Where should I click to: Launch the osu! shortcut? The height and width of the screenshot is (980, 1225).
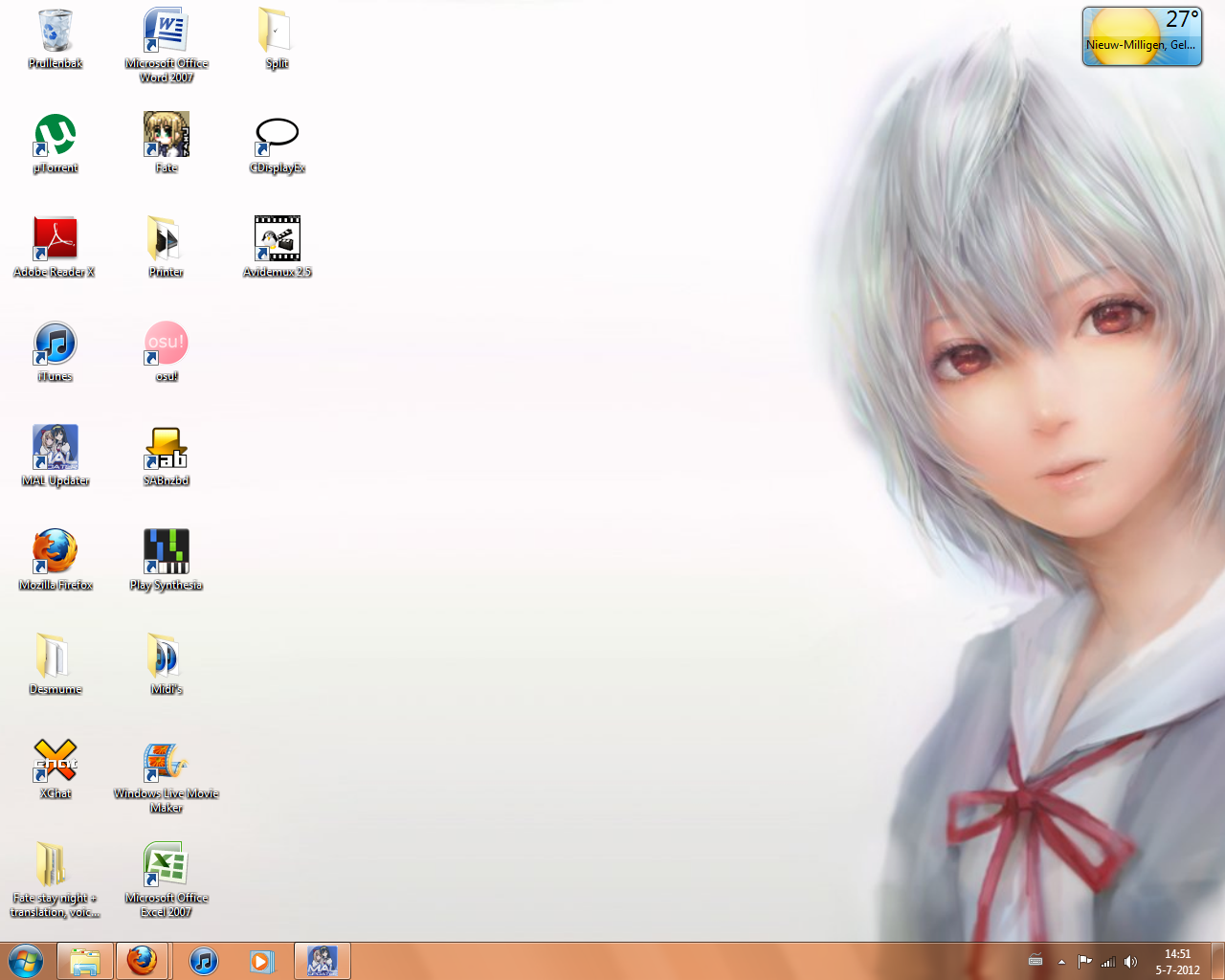coord(167,352)
